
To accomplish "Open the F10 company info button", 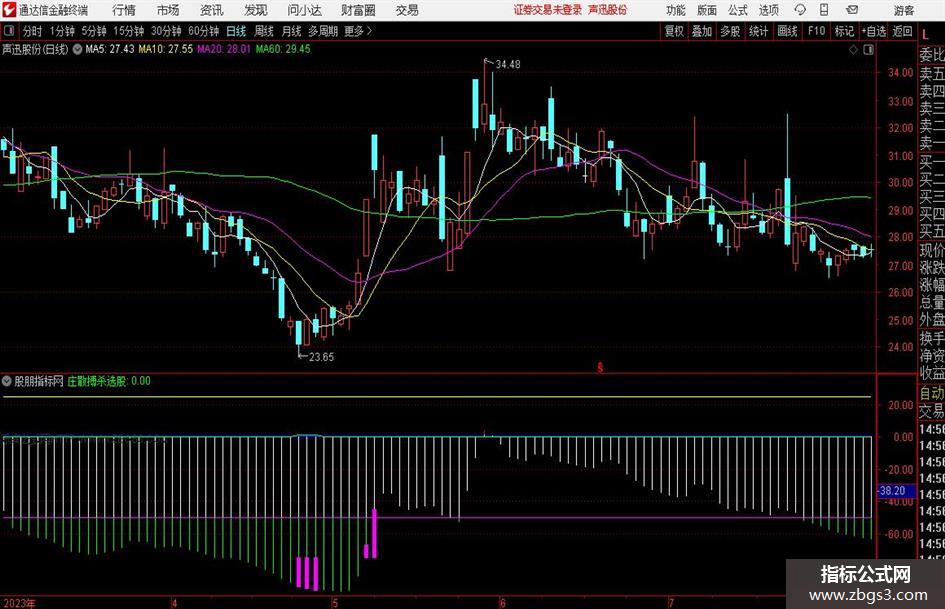I will click(x=816, y=31).
